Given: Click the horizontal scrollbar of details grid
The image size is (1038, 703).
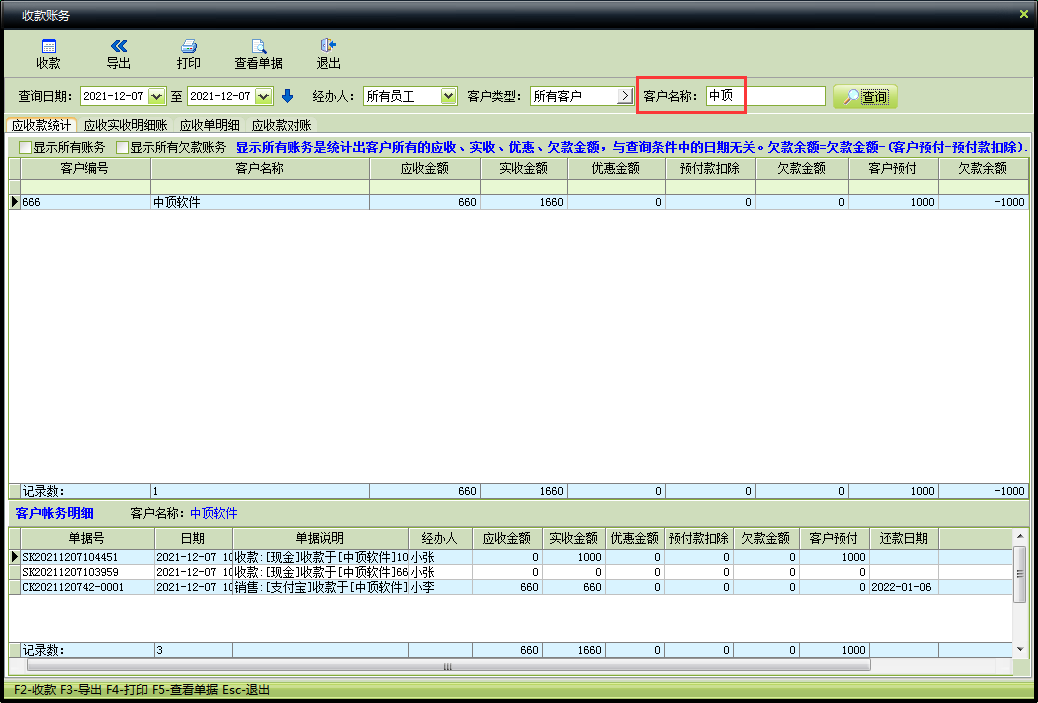Looking at the screenshot, I should click(447, 666).
